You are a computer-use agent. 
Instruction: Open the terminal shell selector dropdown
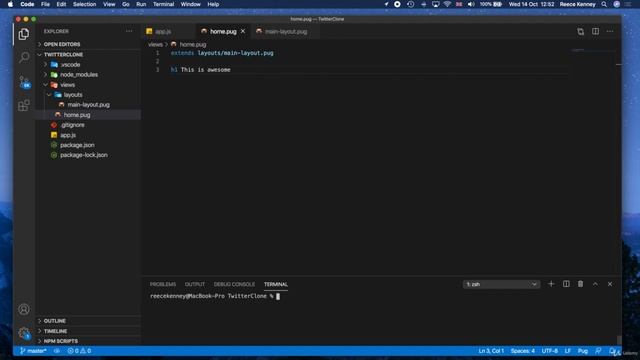point(501,284)
